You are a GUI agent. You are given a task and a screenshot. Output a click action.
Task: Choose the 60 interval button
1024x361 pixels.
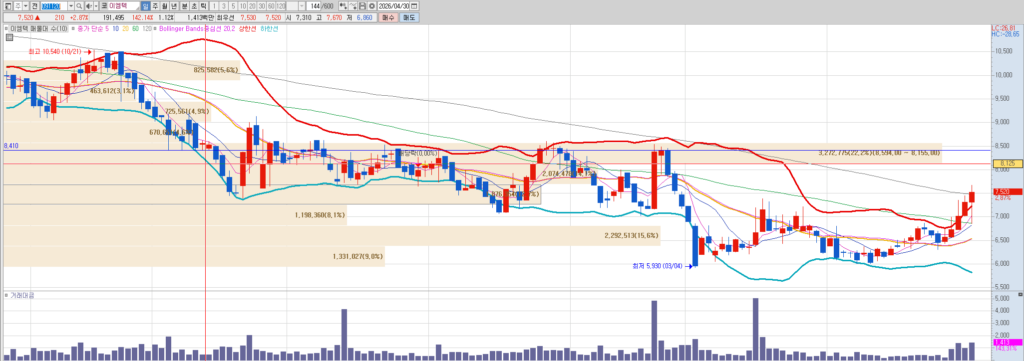pyautogui.click(x=271, y=6)
